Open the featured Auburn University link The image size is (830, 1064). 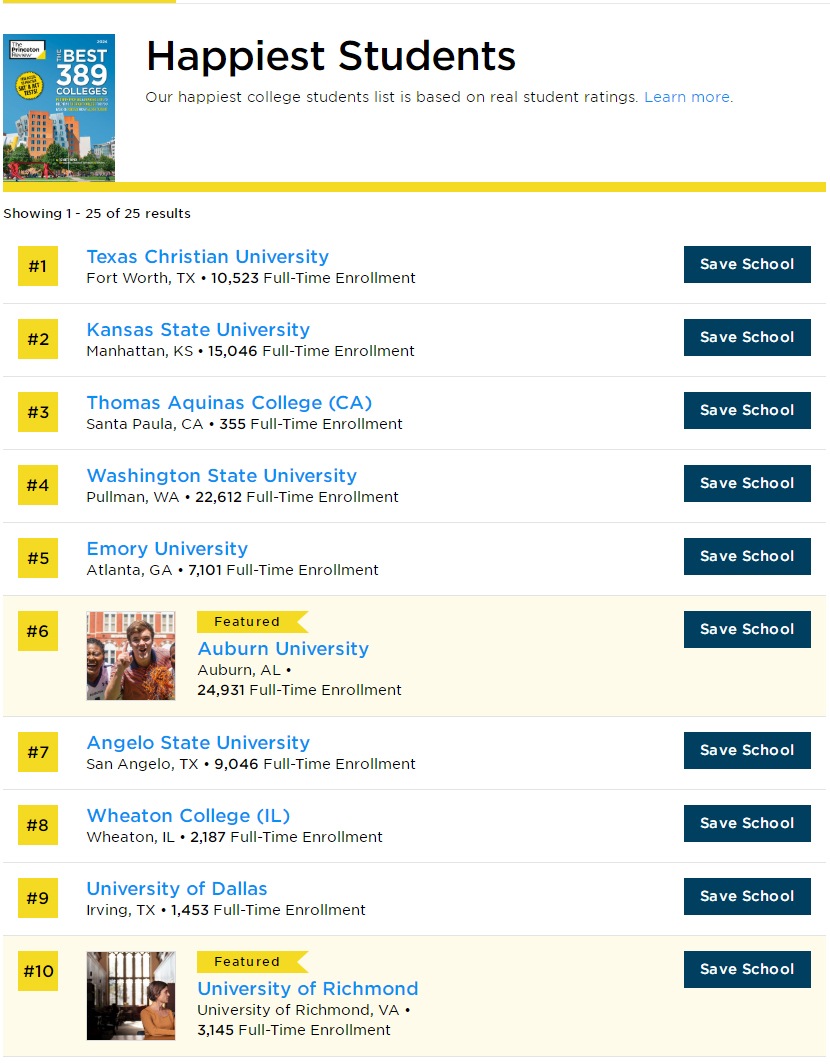point(283,649)
